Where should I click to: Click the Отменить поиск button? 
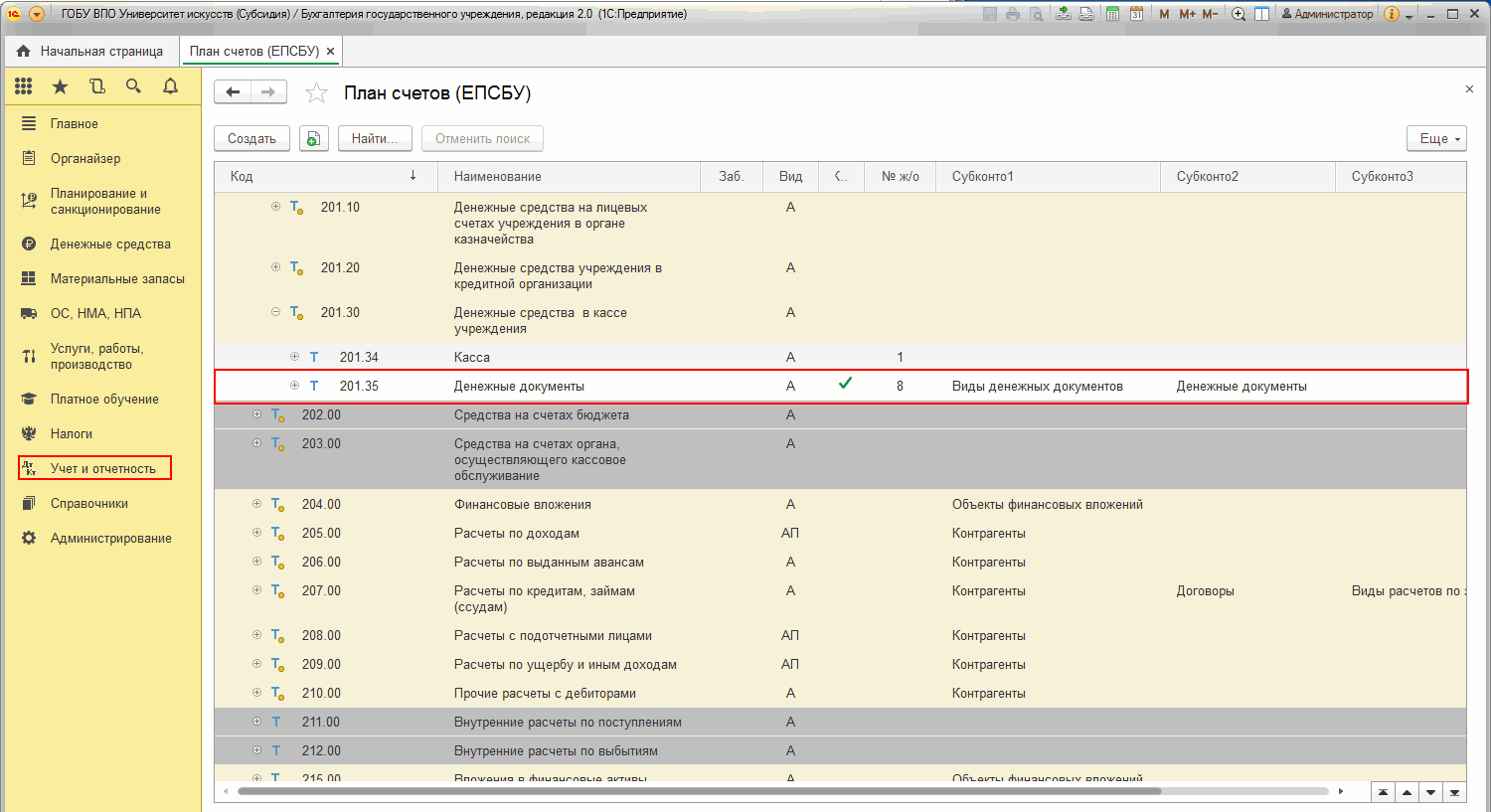click(x=483, y=139)
